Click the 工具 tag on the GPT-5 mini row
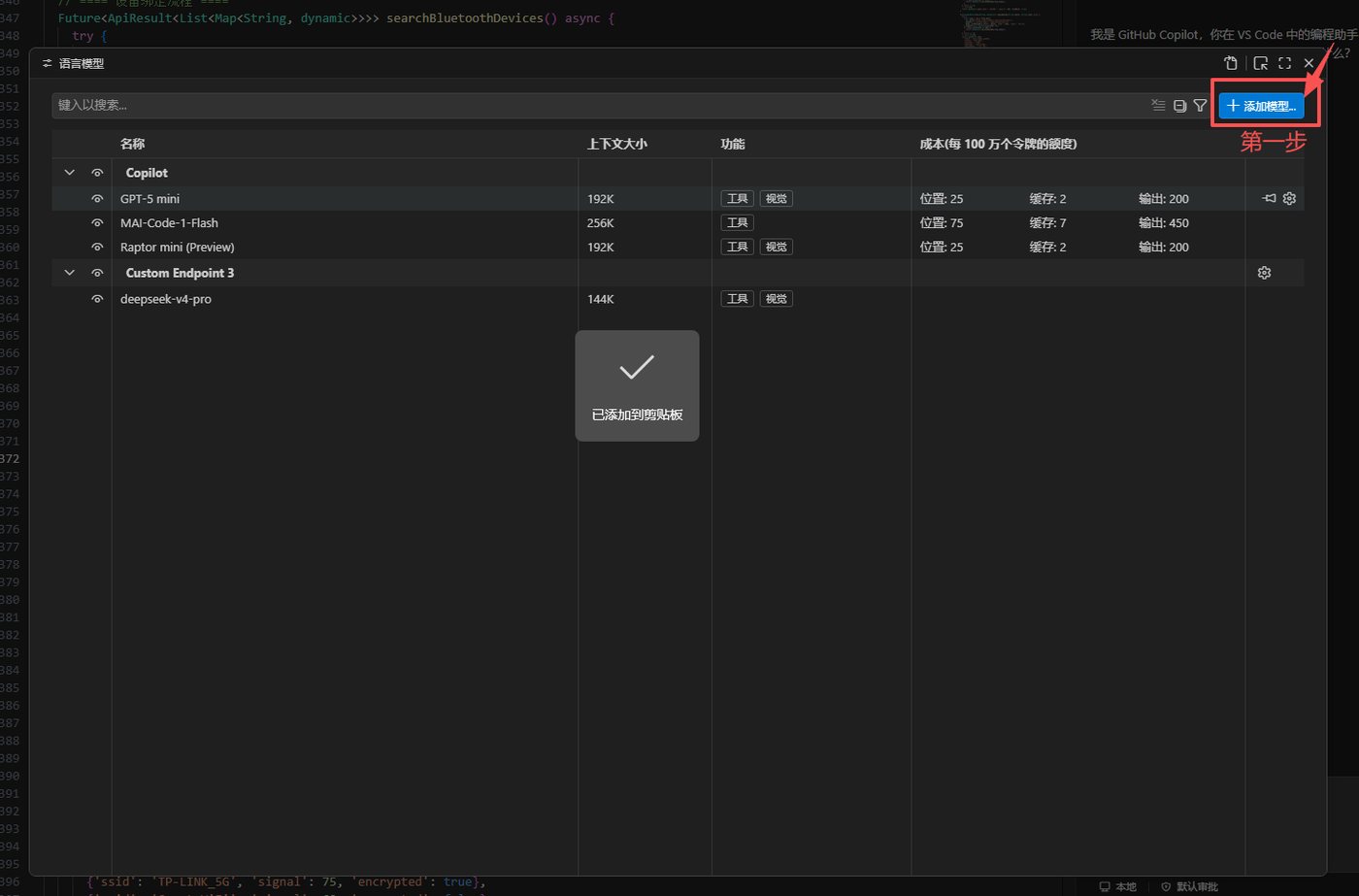The image size is (1359, 896). [738, 198]
